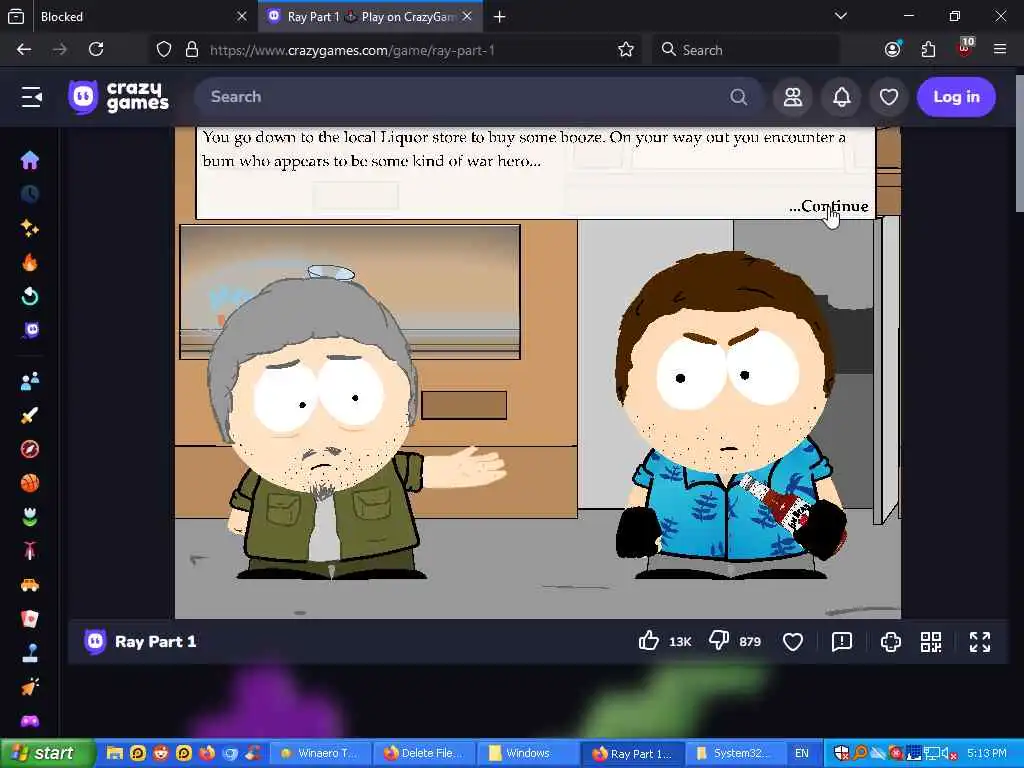Dislike the game with thumbs down
Viewport: 1024px width, 768px height.
click(x=719, y=641)
